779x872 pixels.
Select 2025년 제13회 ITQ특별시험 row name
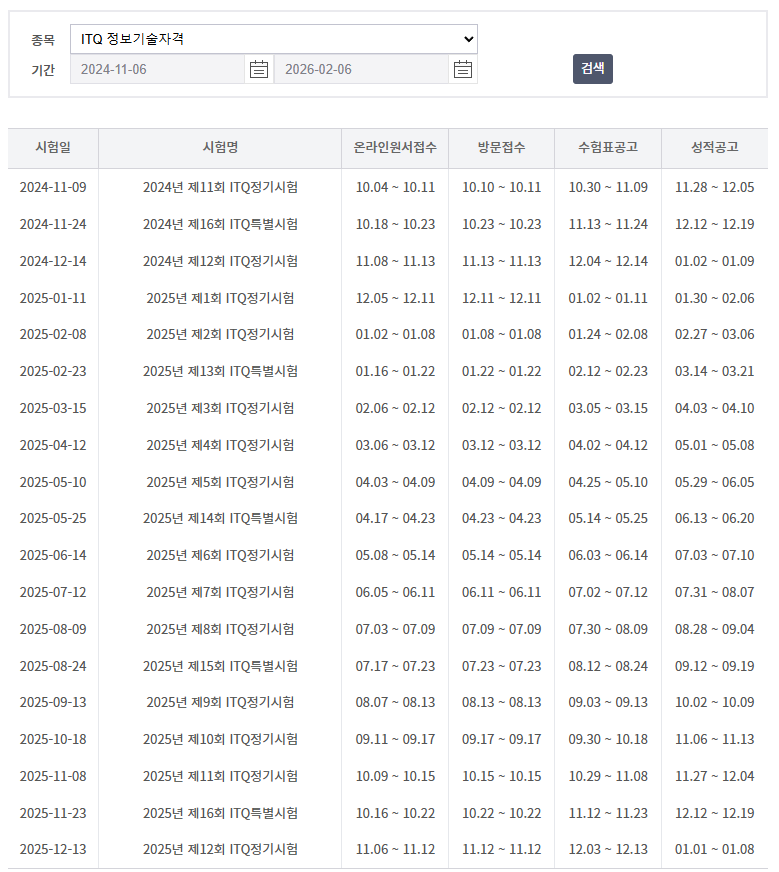220,371
